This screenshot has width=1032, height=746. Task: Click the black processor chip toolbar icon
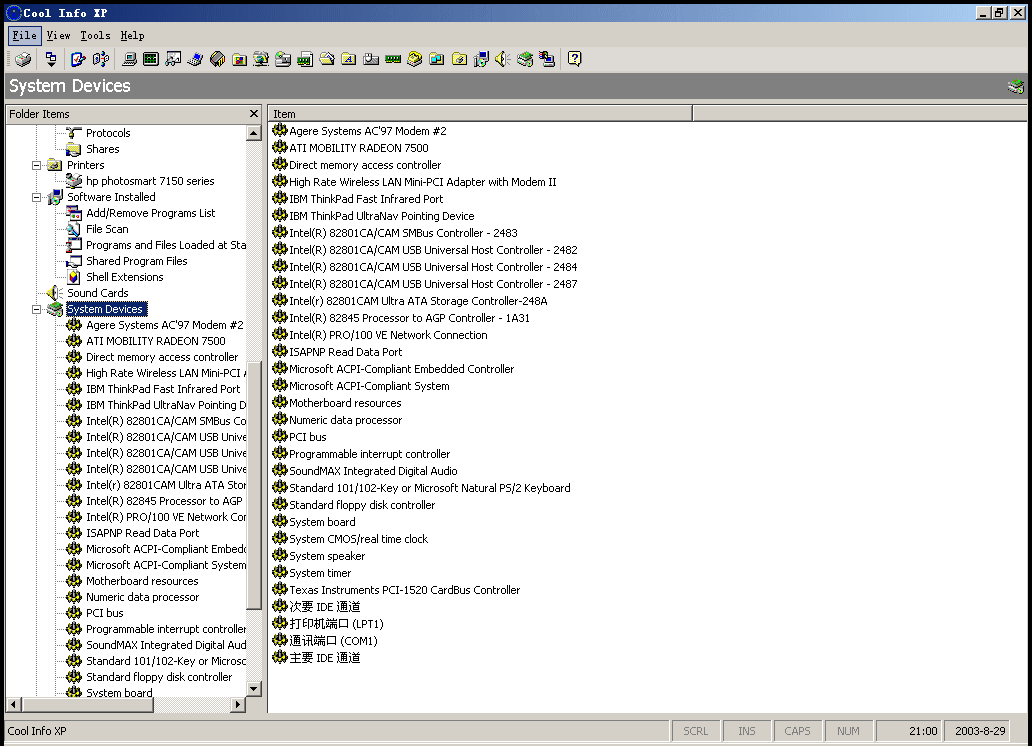tap(217, 59)
